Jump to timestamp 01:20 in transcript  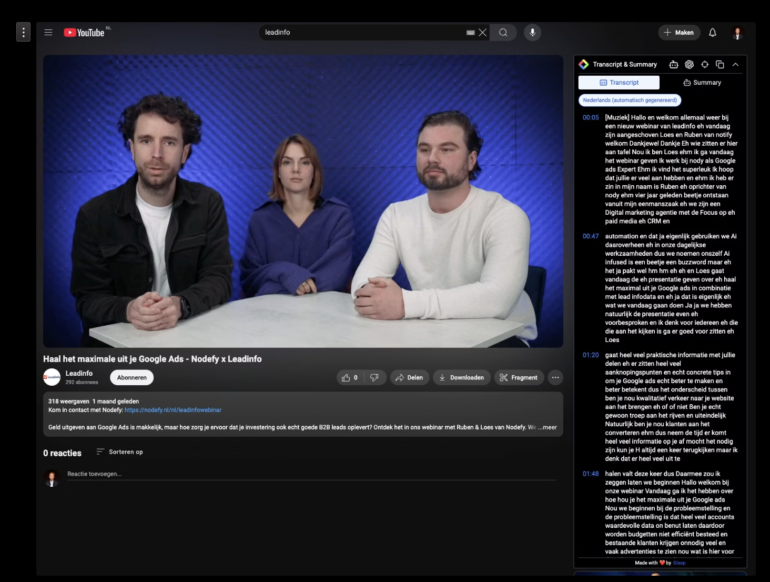click(591, 355)
